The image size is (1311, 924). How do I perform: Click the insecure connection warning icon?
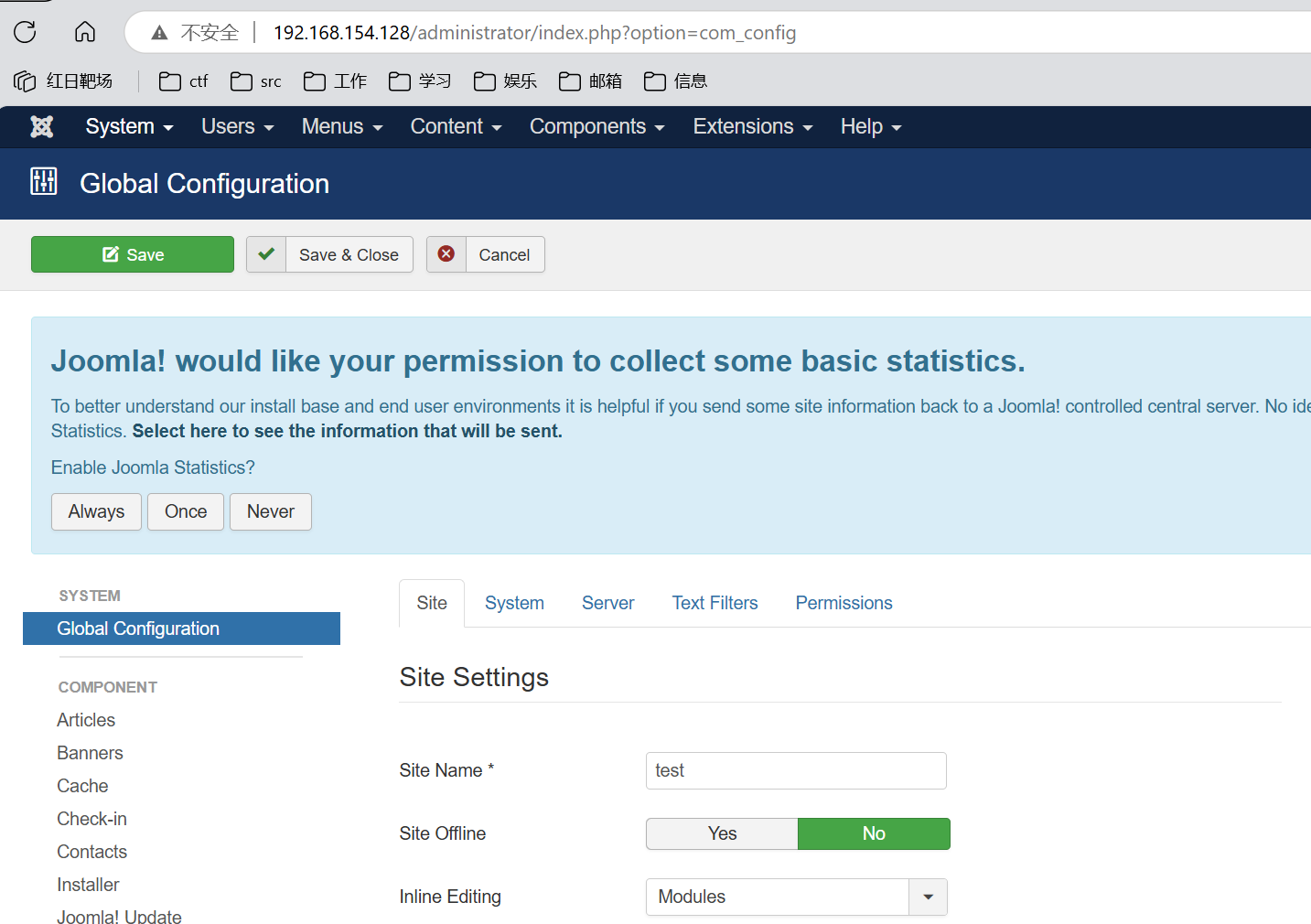[160, 33]
